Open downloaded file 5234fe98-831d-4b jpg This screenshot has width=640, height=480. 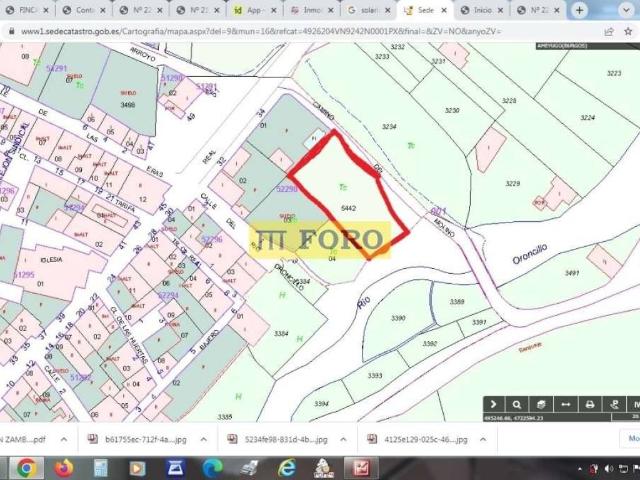[278, 440]
